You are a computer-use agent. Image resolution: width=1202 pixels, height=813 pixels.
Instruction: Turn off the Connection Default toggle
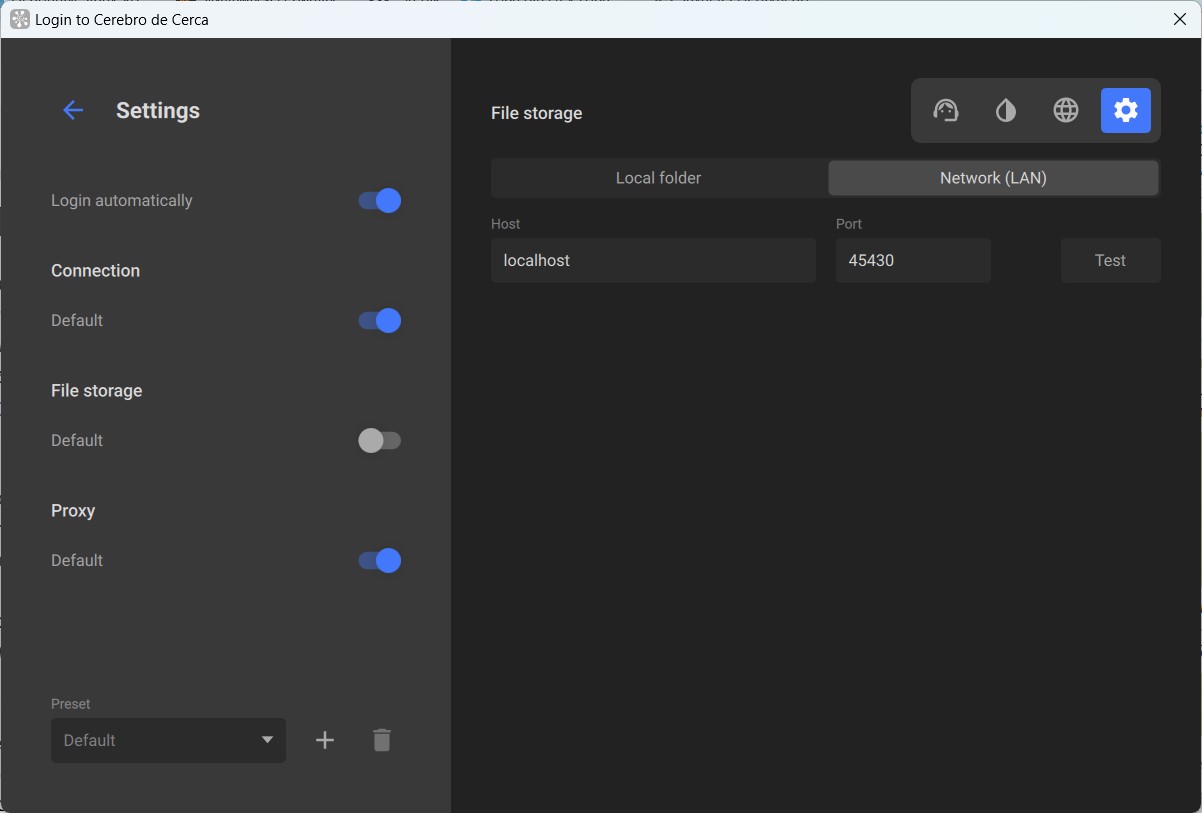pyautogui.click(x=380, y=320)
